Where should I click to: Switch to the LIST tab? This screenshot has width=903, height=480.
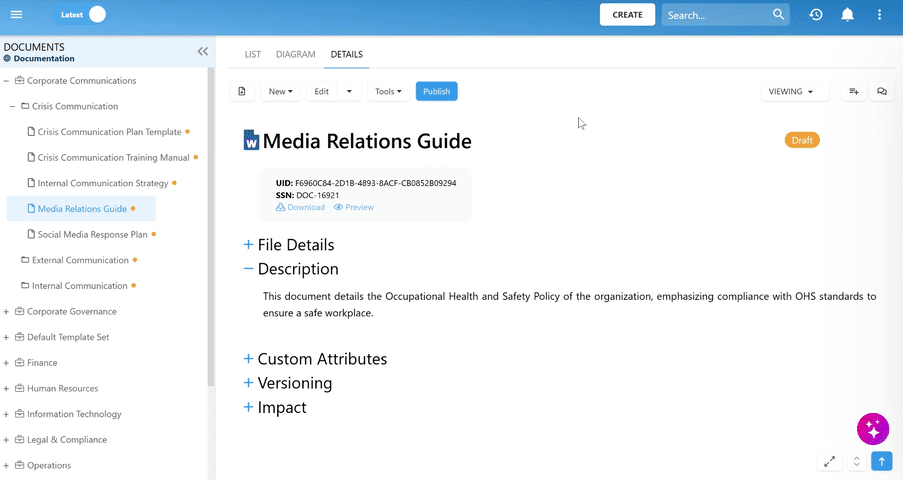point(252,54)
